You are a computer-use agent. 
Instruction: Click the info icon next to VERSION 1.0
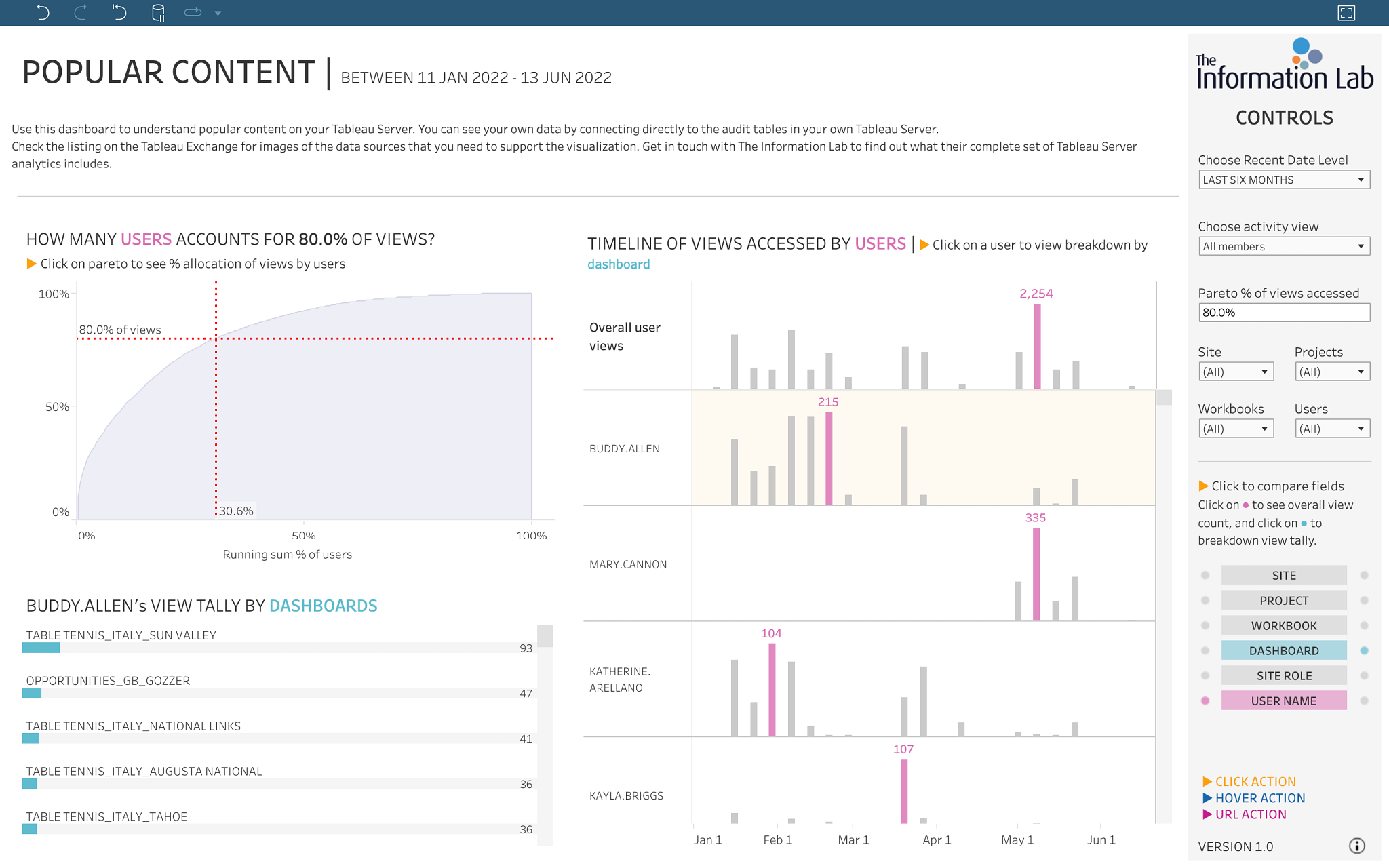[x=1356, y=846]
